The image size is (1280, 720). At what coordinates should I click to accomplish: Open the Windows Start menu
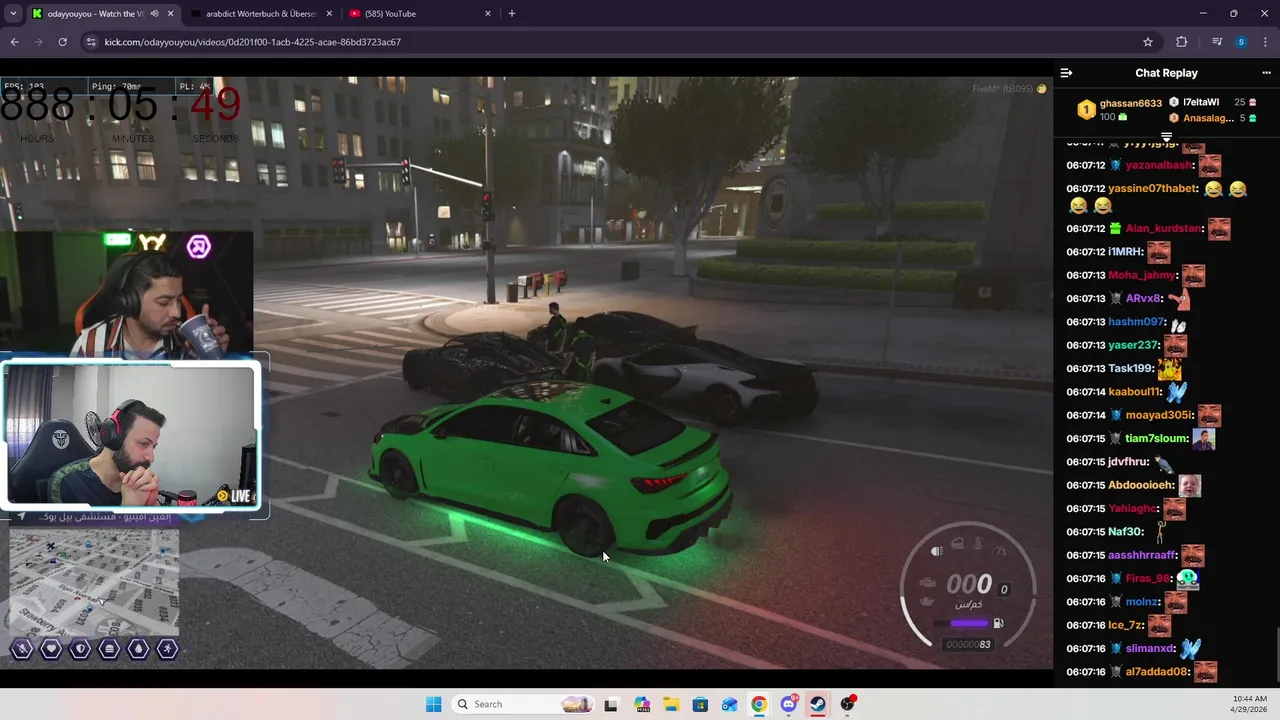click(x=433, y=704)
